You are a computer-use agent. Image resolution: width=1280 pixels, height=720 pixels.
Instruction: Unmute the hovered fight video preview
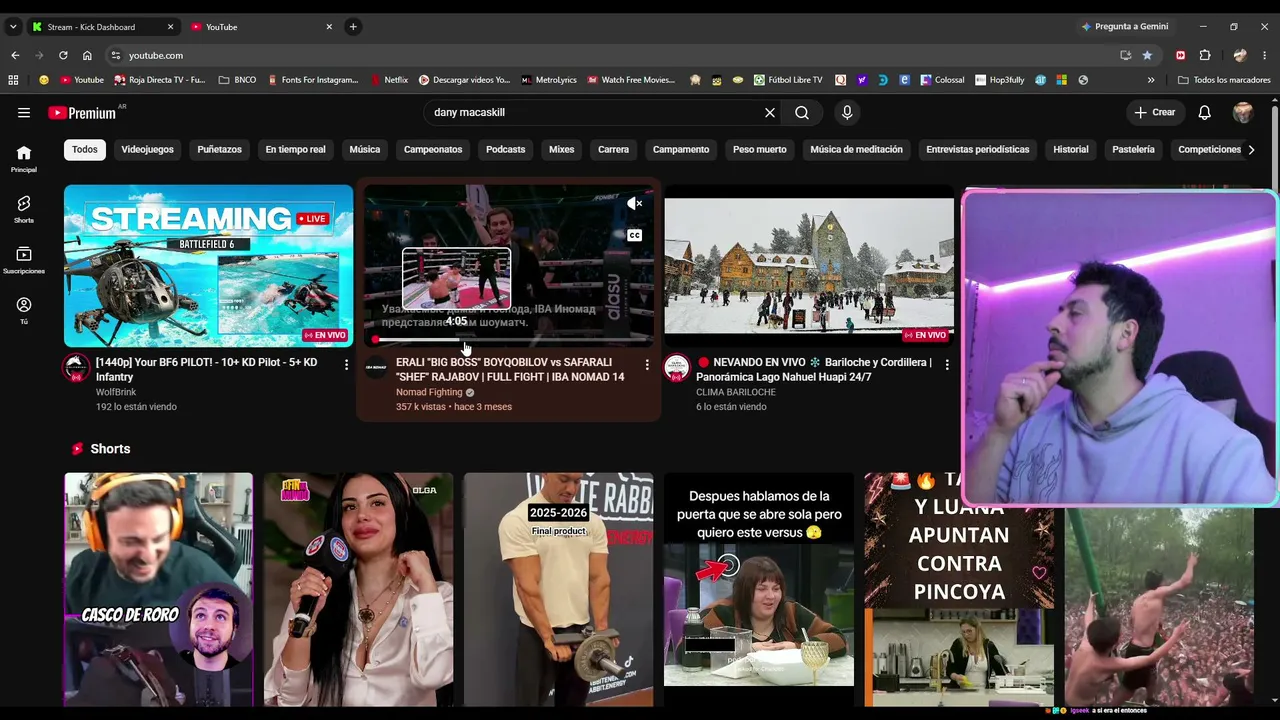tap(635, 204)
